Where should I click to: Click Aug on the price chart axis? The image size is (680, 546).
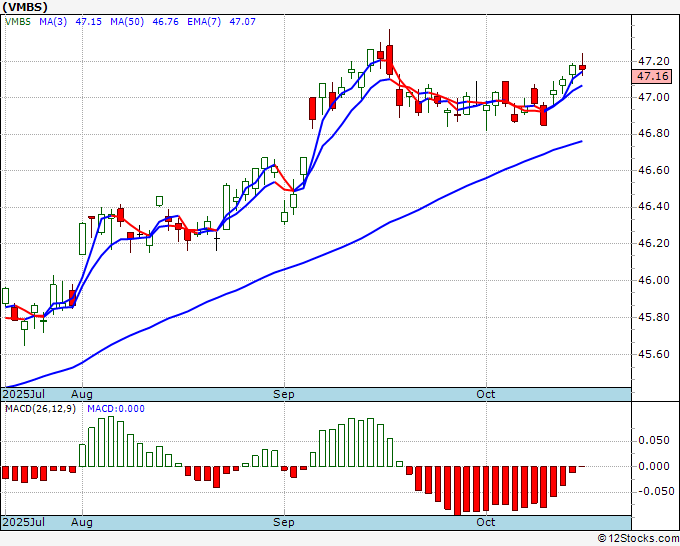[82, 394]
